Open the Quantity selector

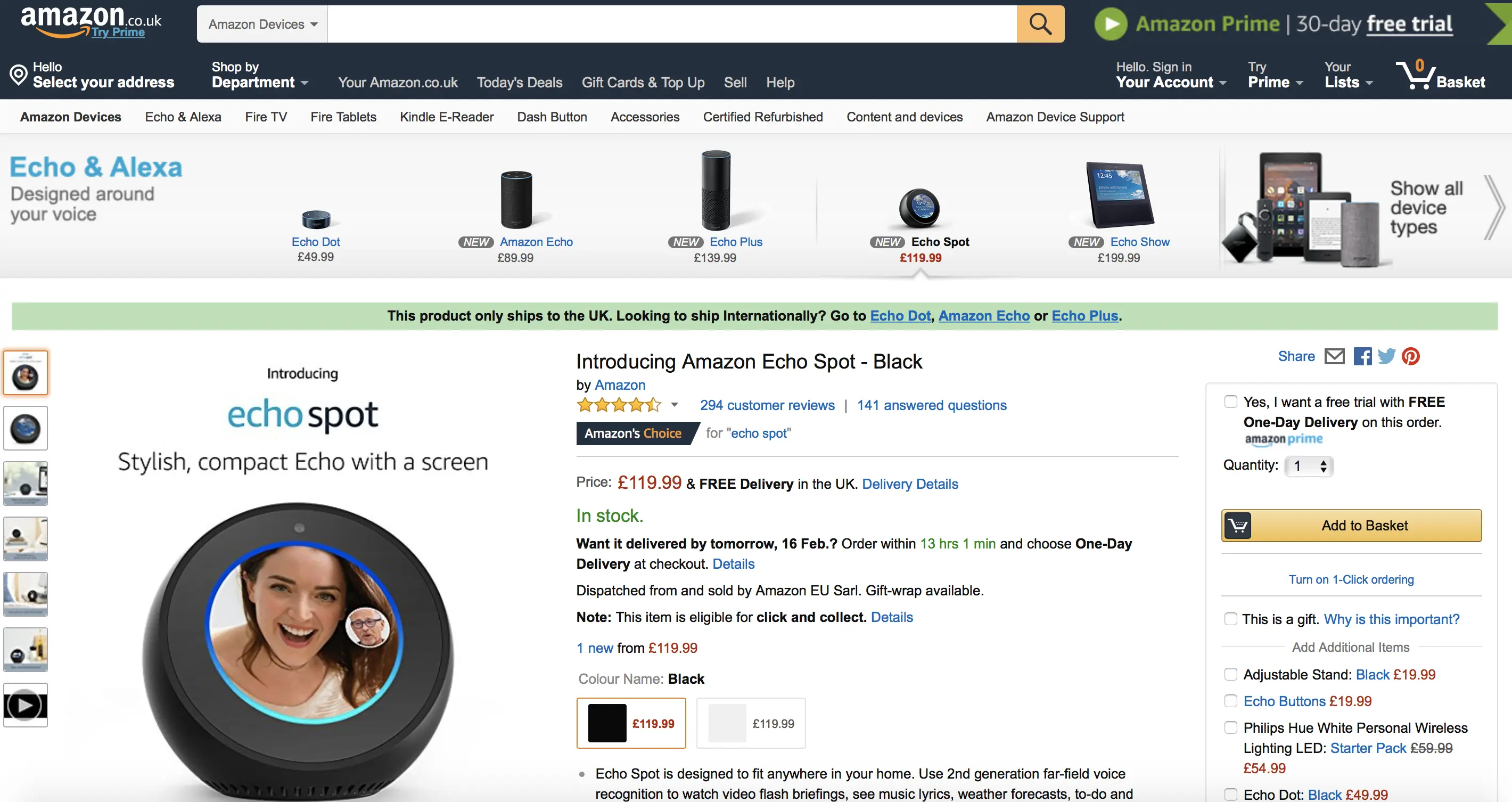tap(1308, 466)
